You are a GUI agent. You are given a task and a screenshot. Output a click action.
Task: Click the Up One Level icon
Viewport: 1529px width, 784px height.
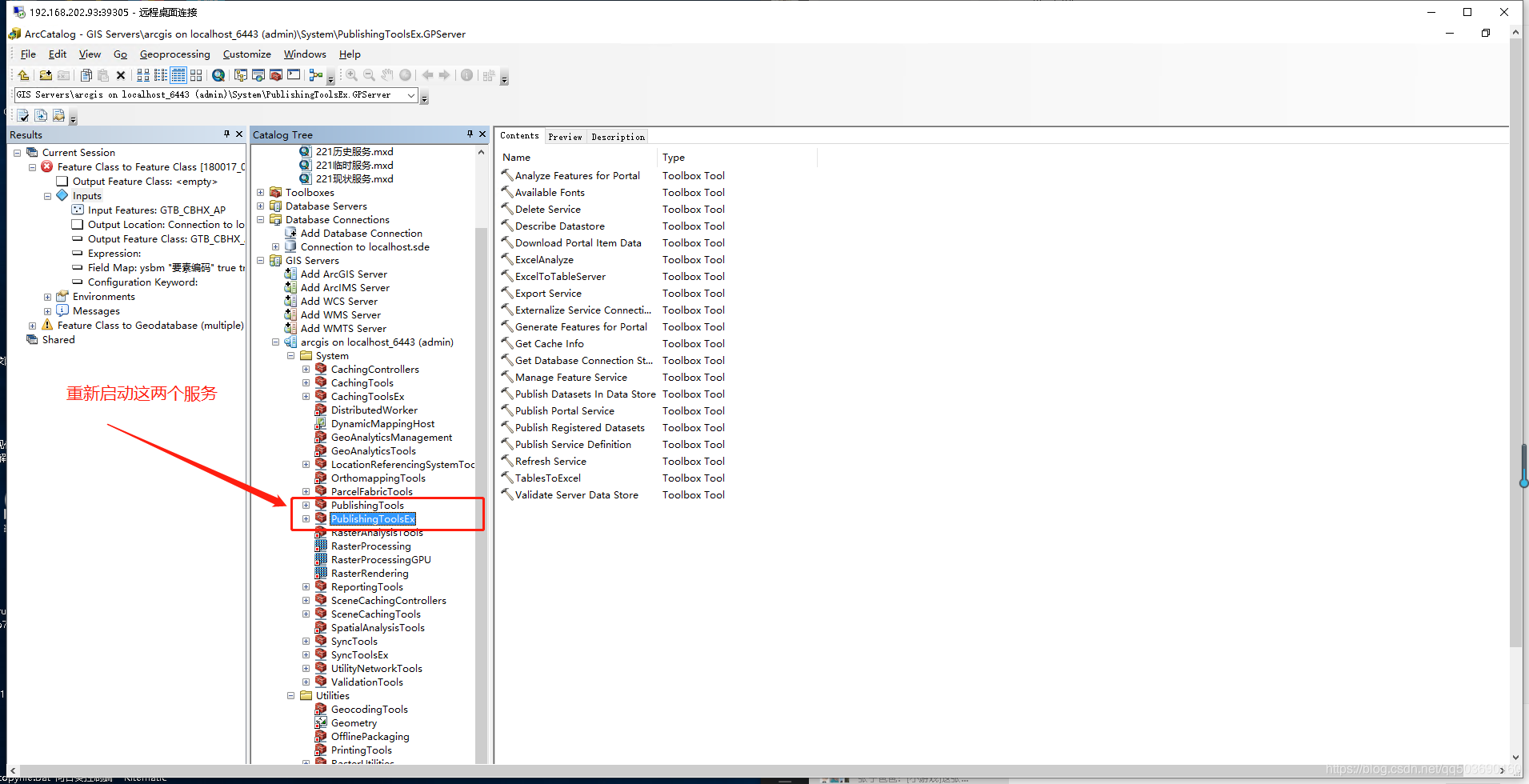[x=23, y=75]
